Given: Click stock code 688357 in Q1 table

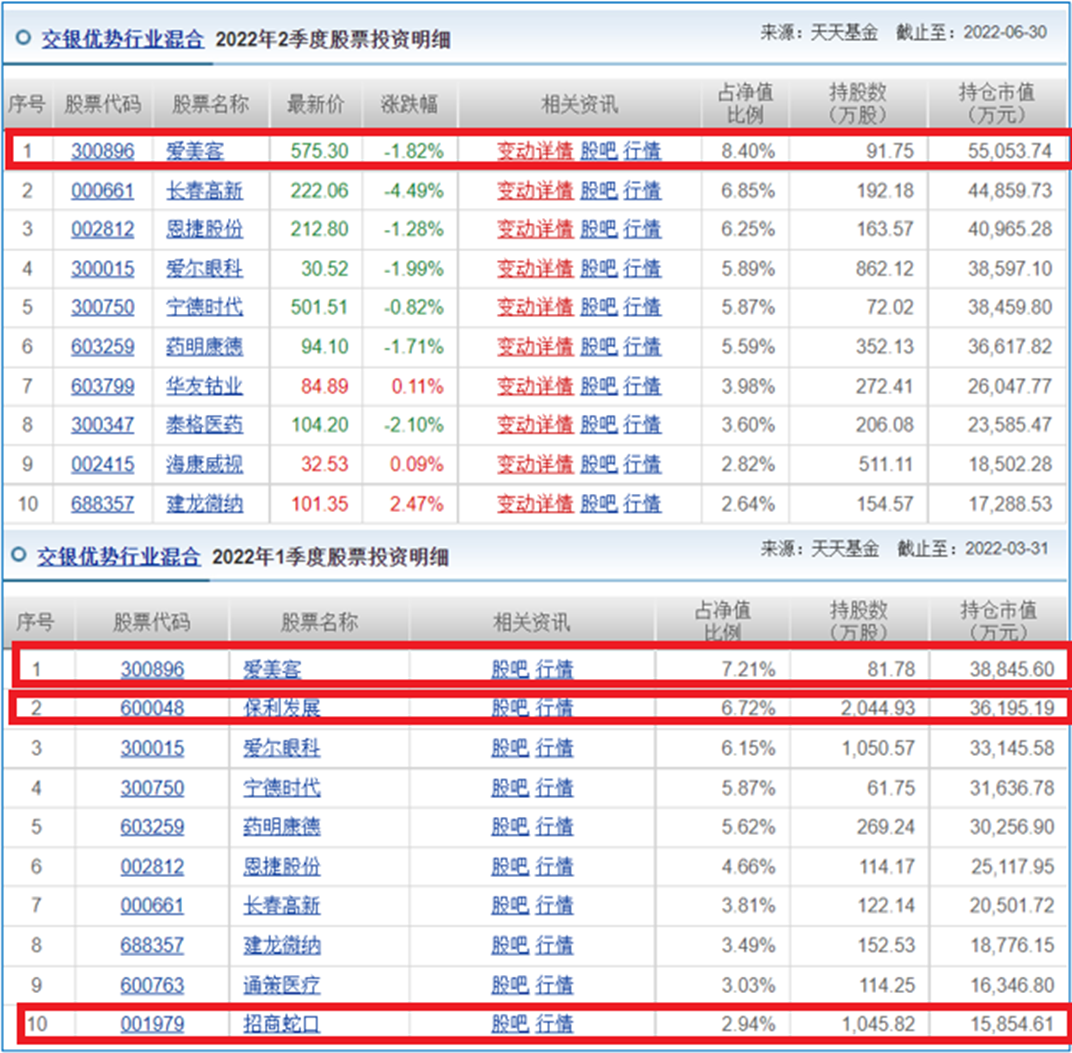Looking at the screenshot, I should click(x=152, y=945).
